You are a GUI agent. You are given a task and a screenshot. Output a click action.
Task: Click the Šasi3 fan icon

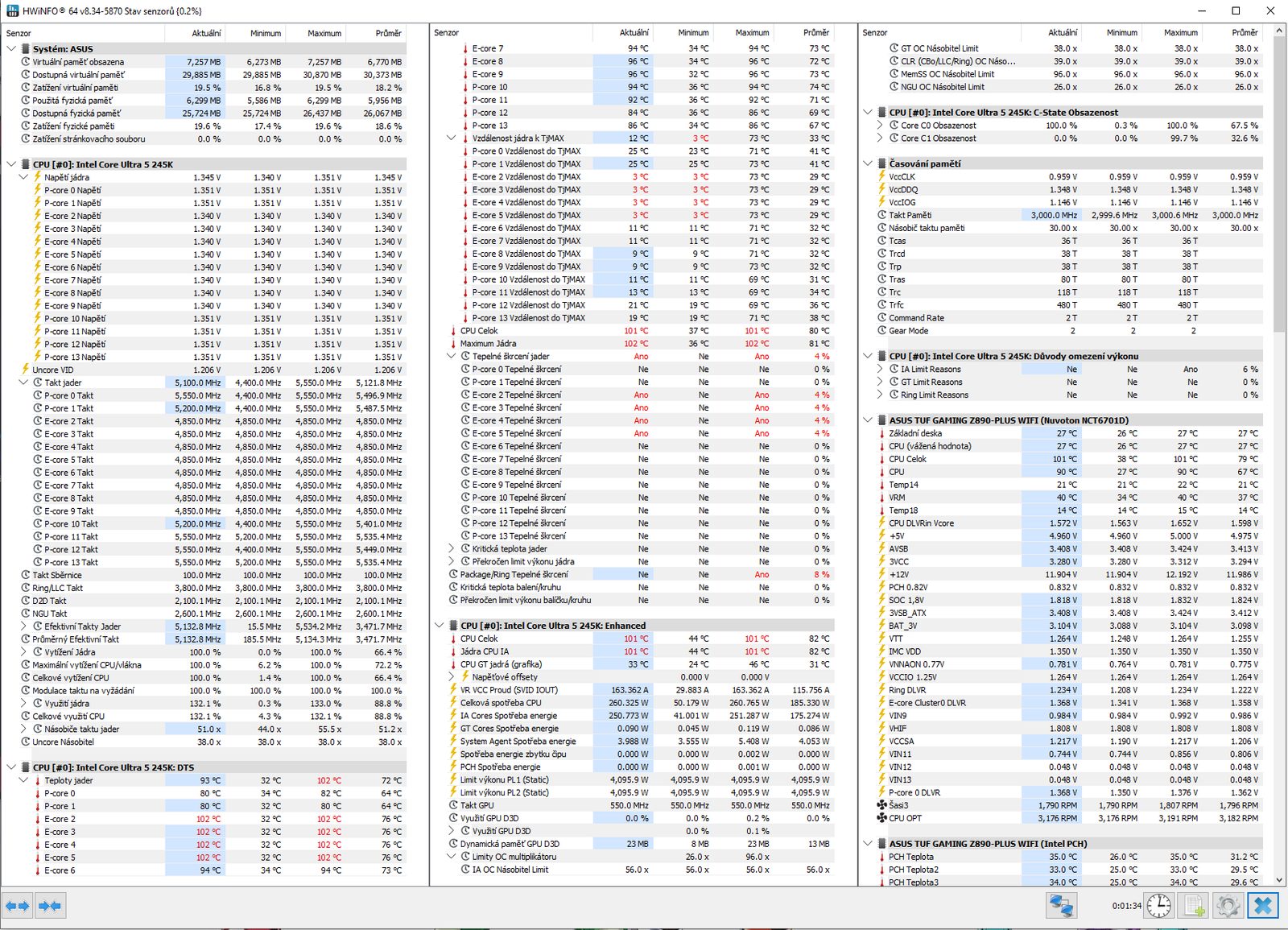pos(881,805)
